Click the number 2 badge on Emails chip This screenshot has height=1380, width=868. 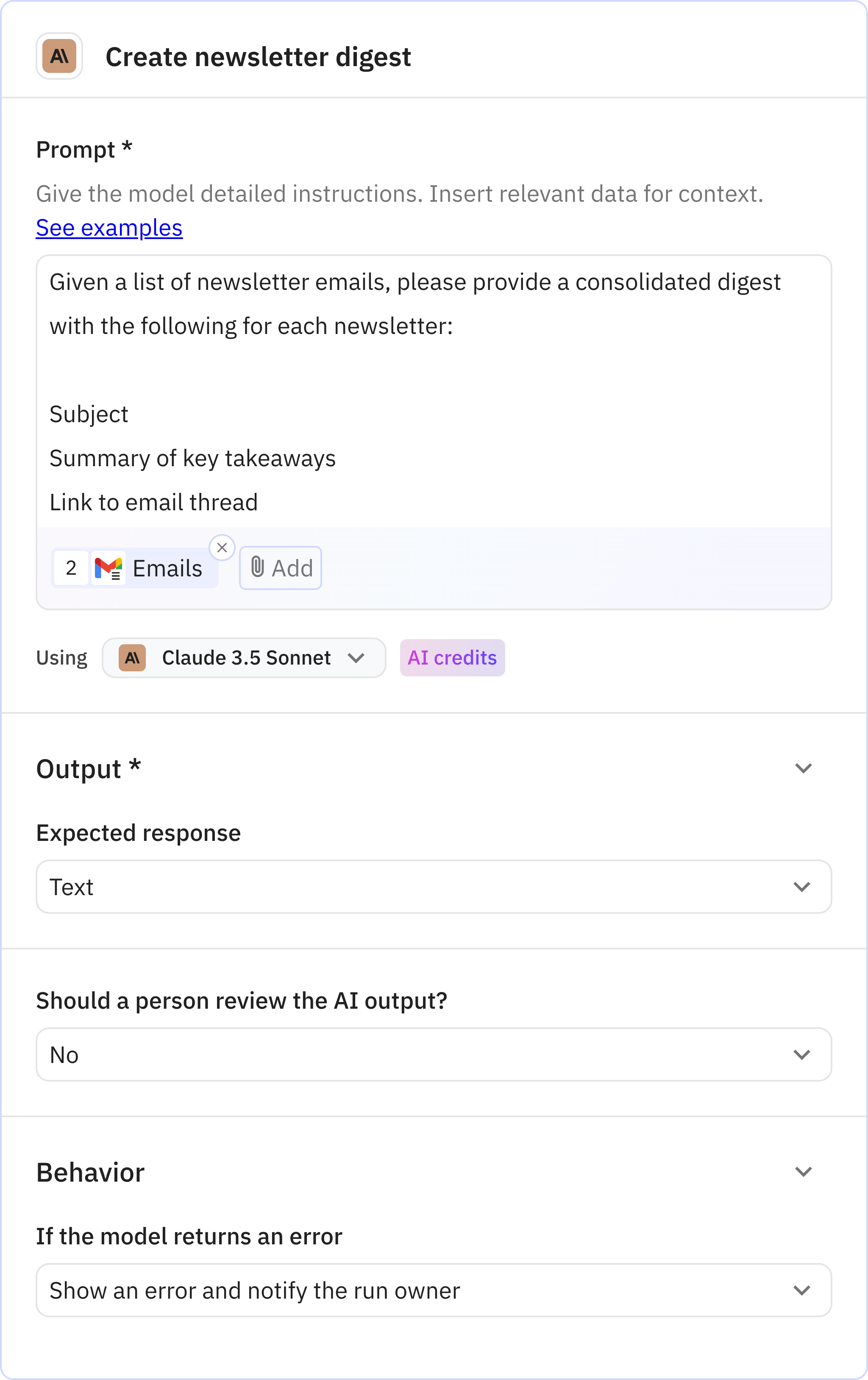point(71,568)
